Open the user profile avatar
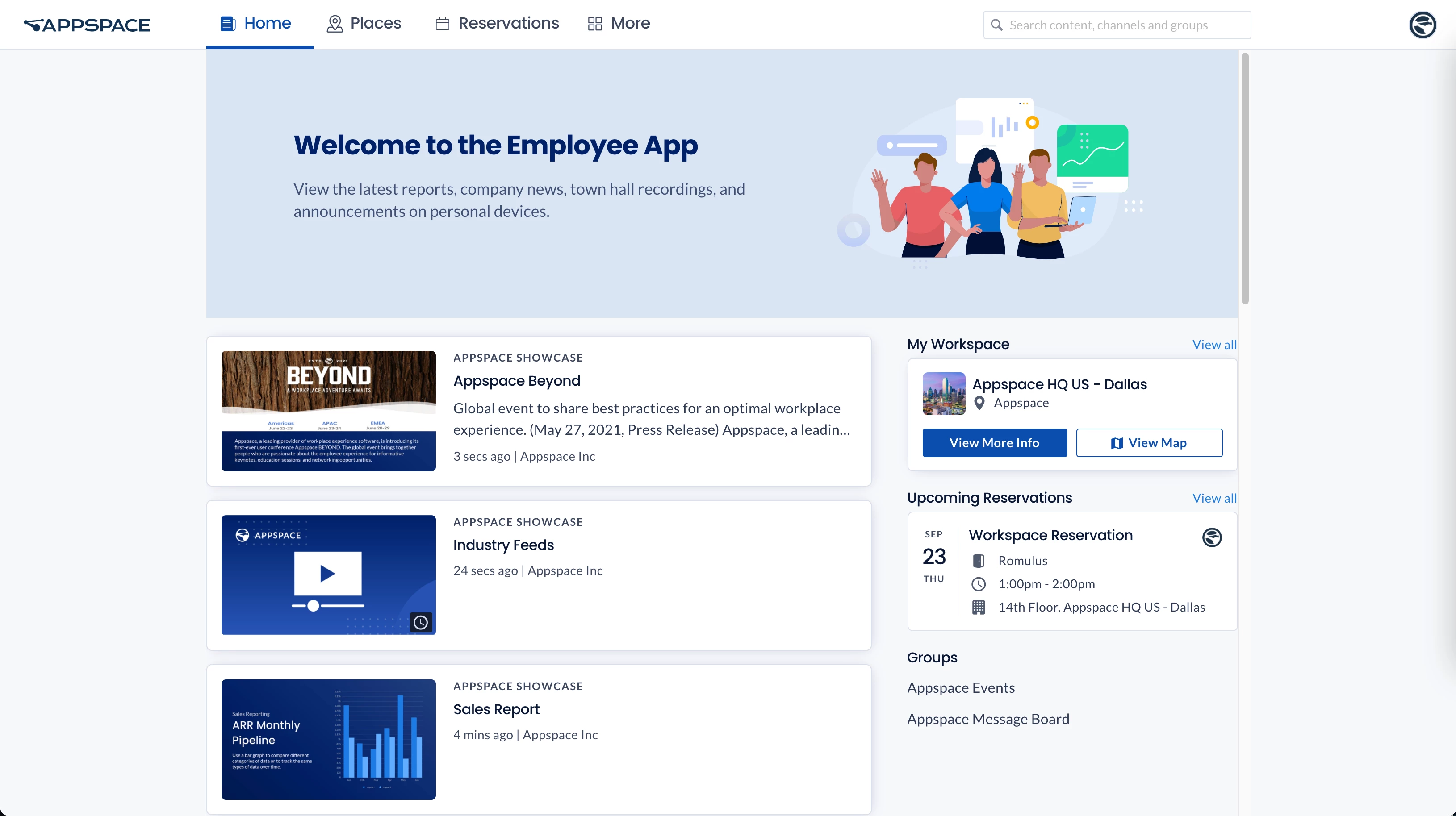 click(1422, 25)
